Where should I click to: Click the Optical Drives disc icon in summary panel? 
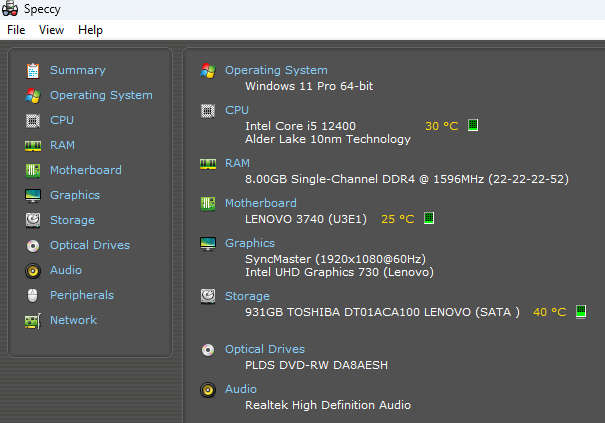[x=208, y=350]
